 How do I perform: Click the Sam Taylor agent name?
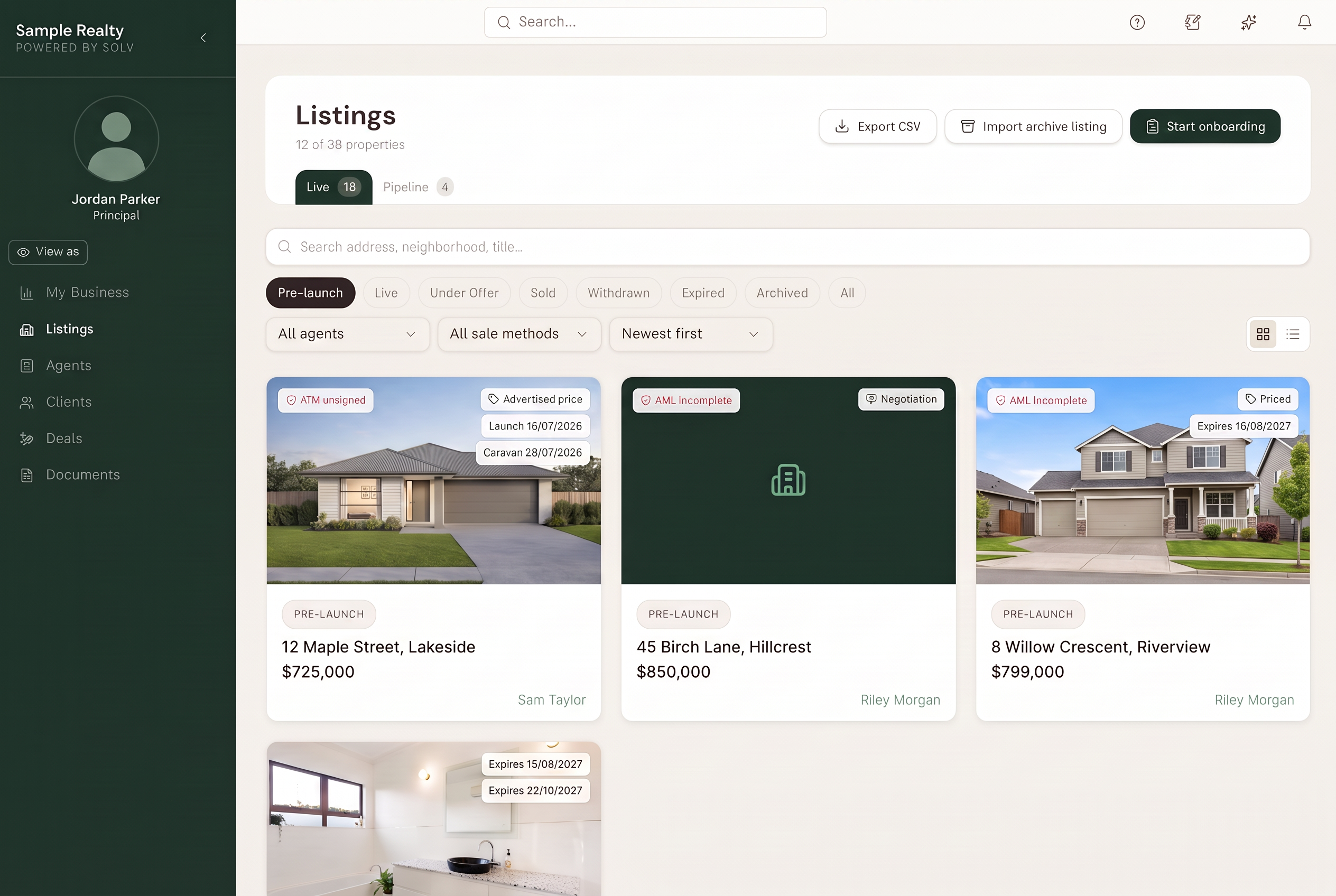click(x=552, y=700)
